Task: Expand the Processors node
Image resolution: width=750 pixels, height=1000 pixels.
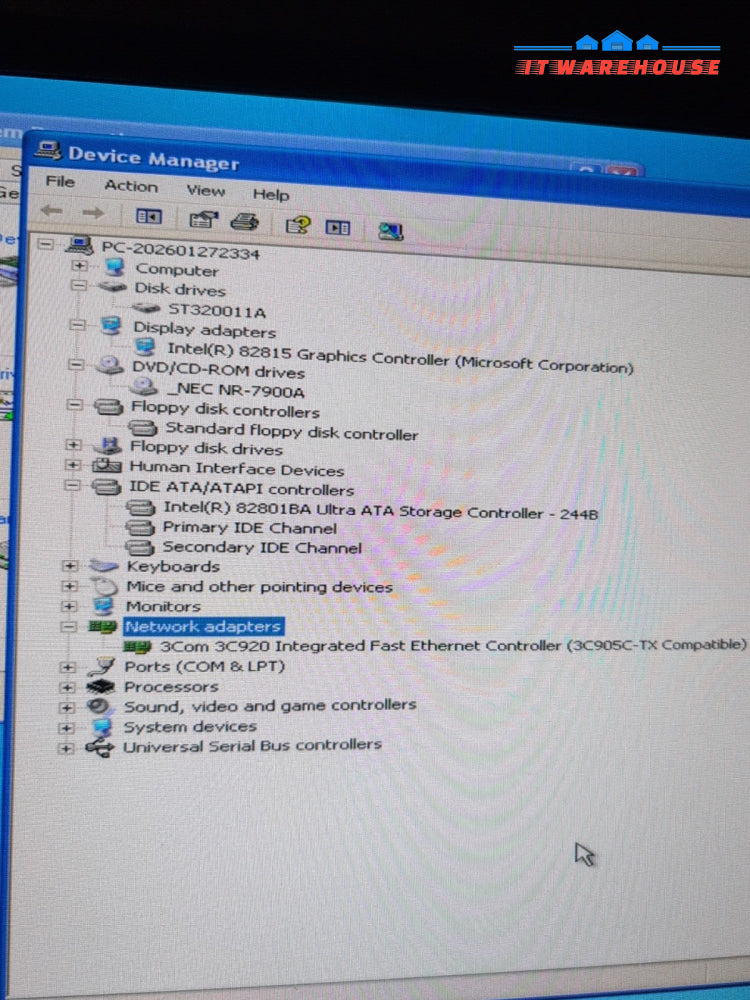Action: coord(66,688)
